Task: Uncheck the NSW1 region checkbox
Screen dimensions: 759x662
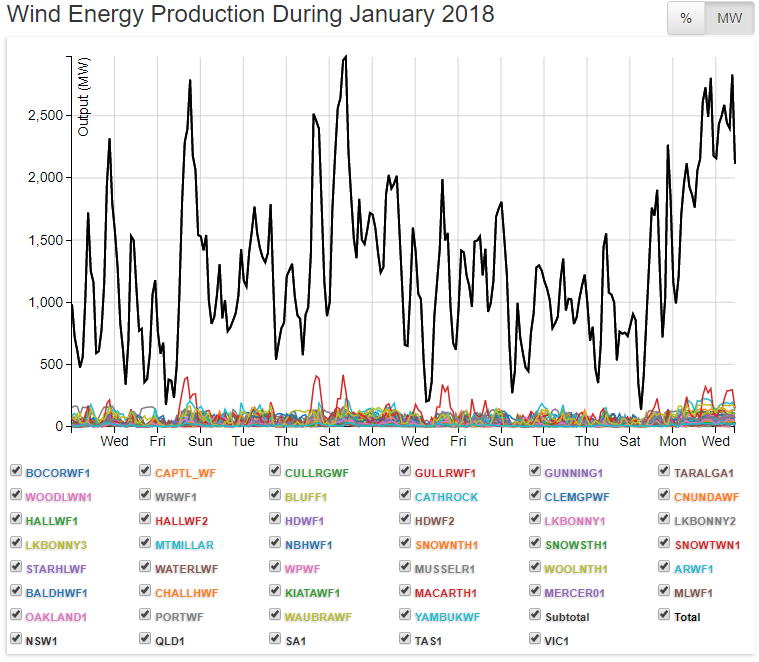Action: (x=15, y=640)
